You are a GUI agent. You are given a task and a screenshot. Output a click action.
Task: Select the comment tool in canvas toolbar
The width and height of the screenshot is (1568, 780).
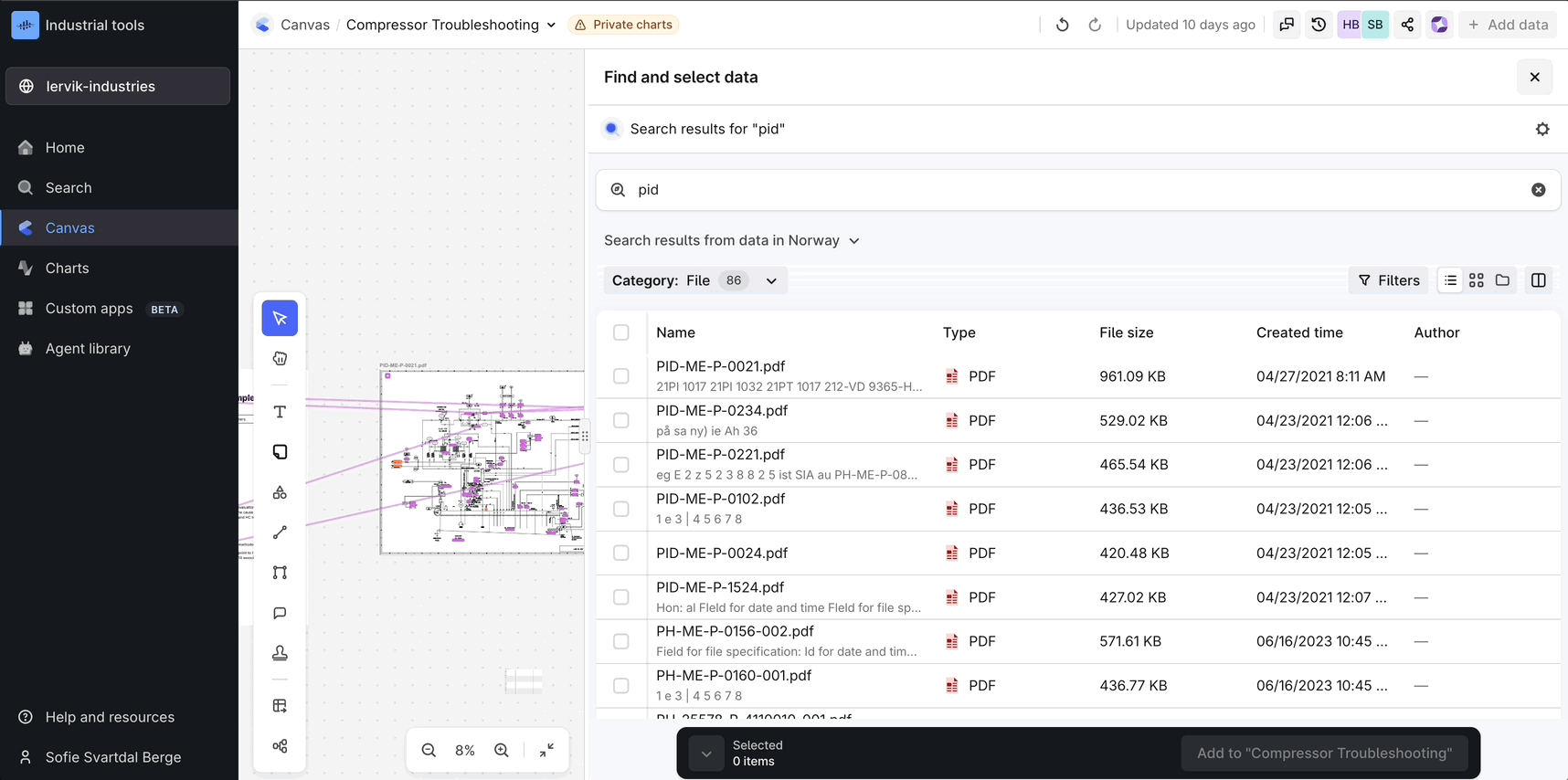click(x=280, y=613)
